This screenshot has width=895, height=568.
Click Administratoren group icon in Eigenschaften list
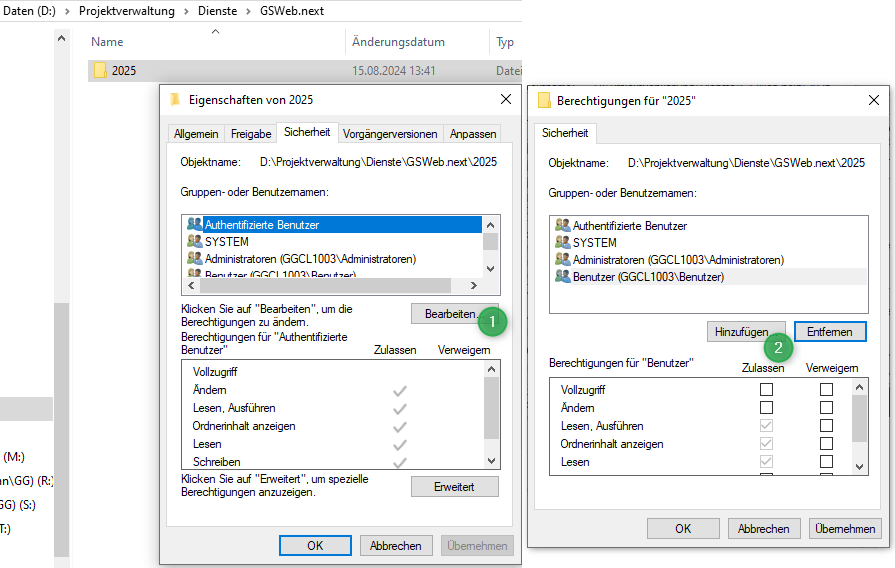195,258
